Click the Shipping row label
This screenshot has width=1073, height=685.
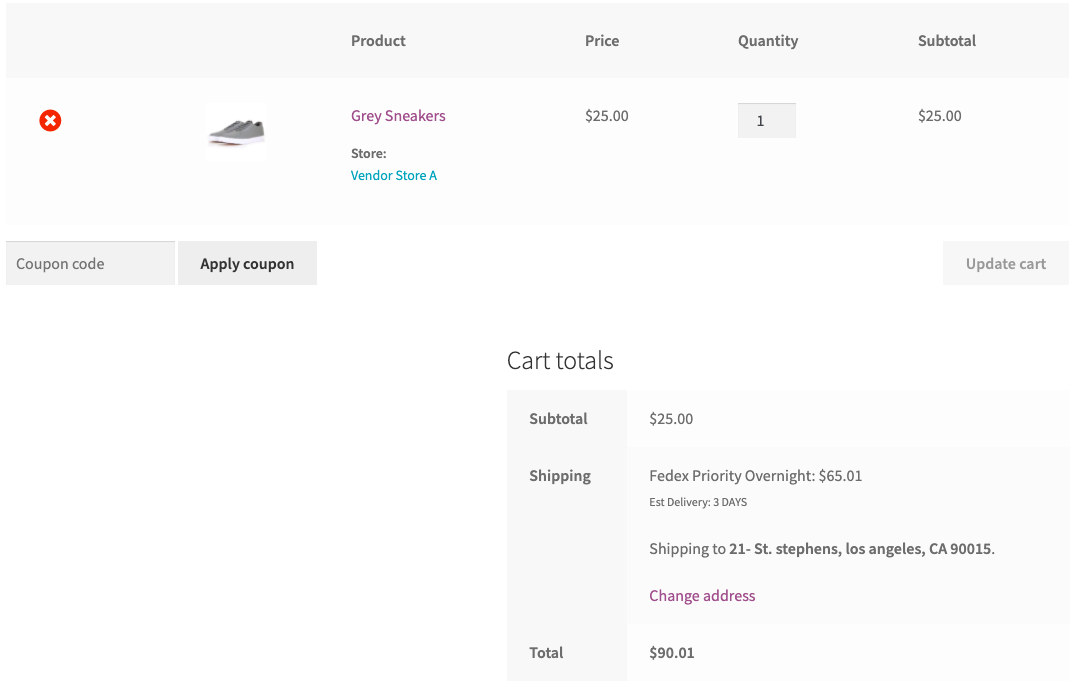coord(560,476)
